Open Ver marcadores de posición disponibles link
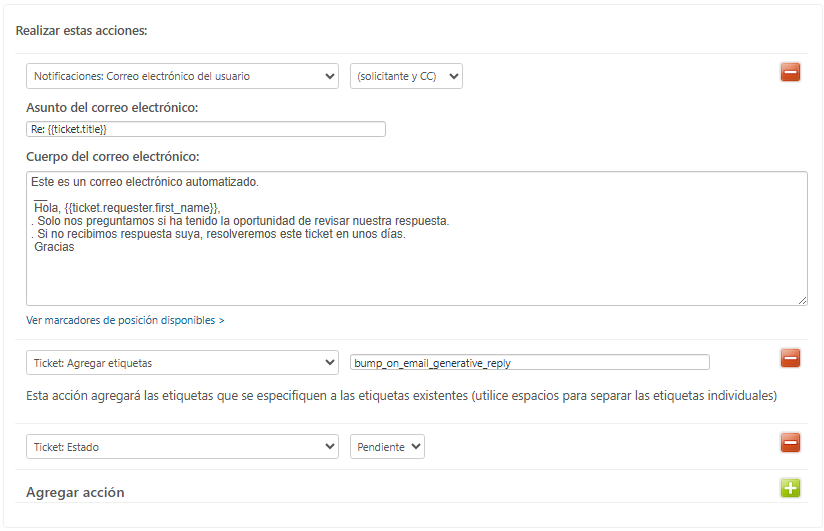The image size is (824, 531). pos(125,321)
